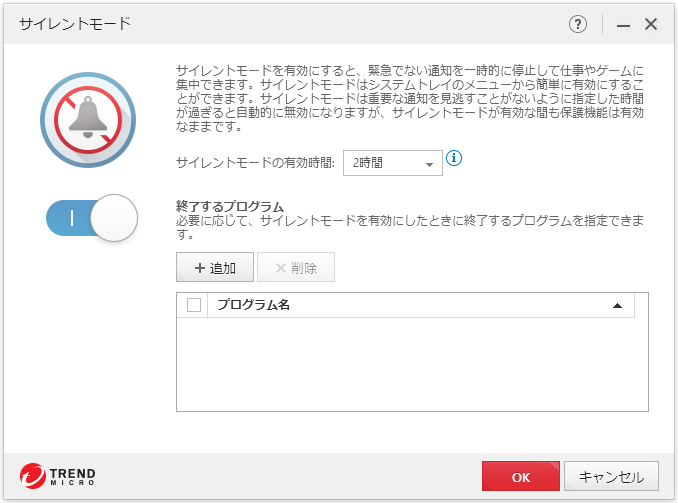Click the 終了するプログラム heading
This screenshot has height=503, width=678.
pos(230,207)
